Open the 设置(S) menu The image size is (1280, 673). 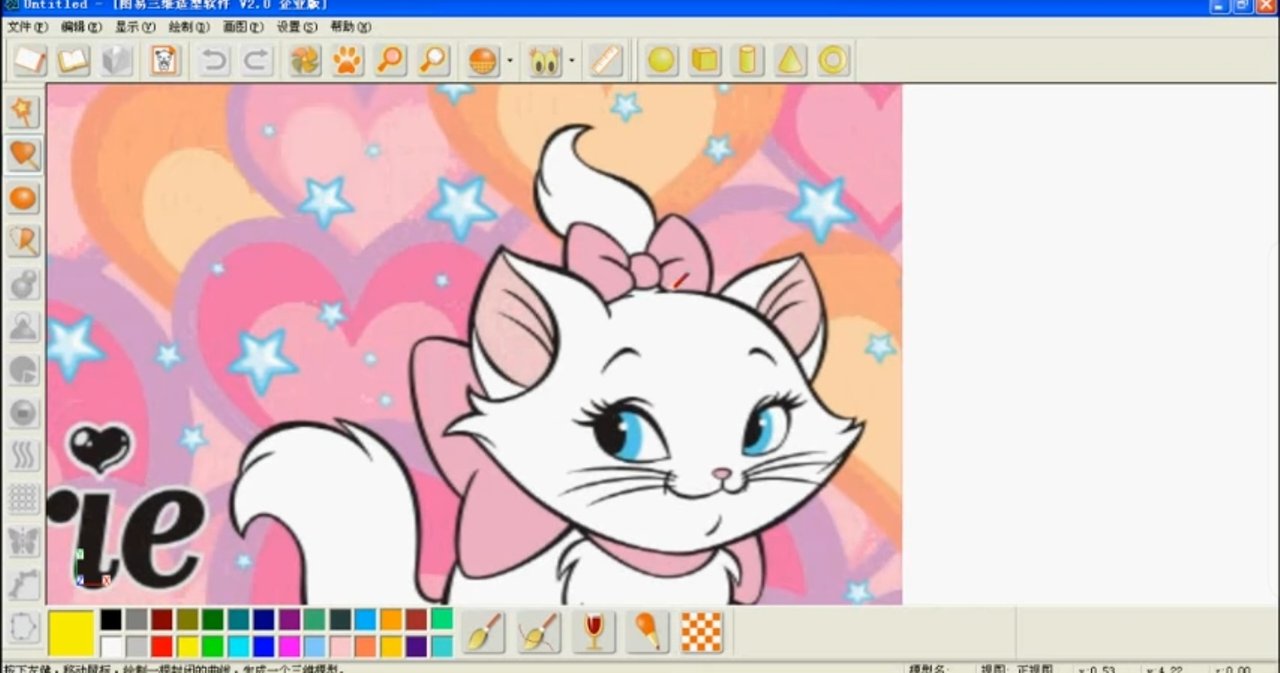297,27
